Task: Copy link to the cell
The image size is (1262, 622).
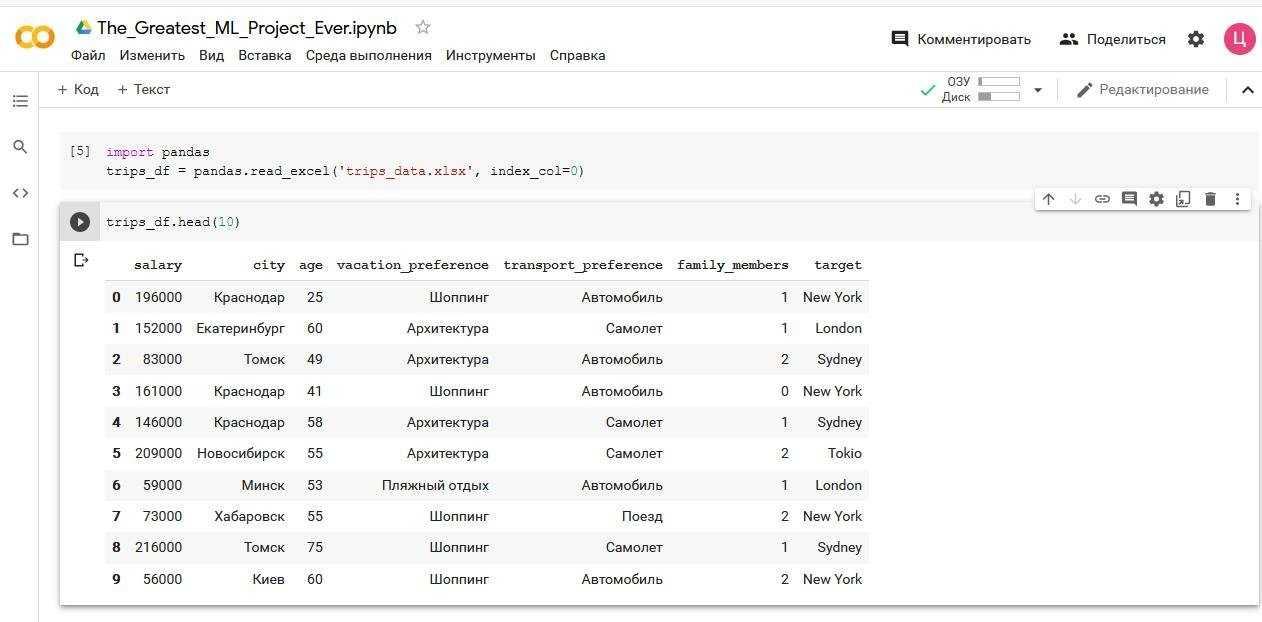Action: 1102,199
